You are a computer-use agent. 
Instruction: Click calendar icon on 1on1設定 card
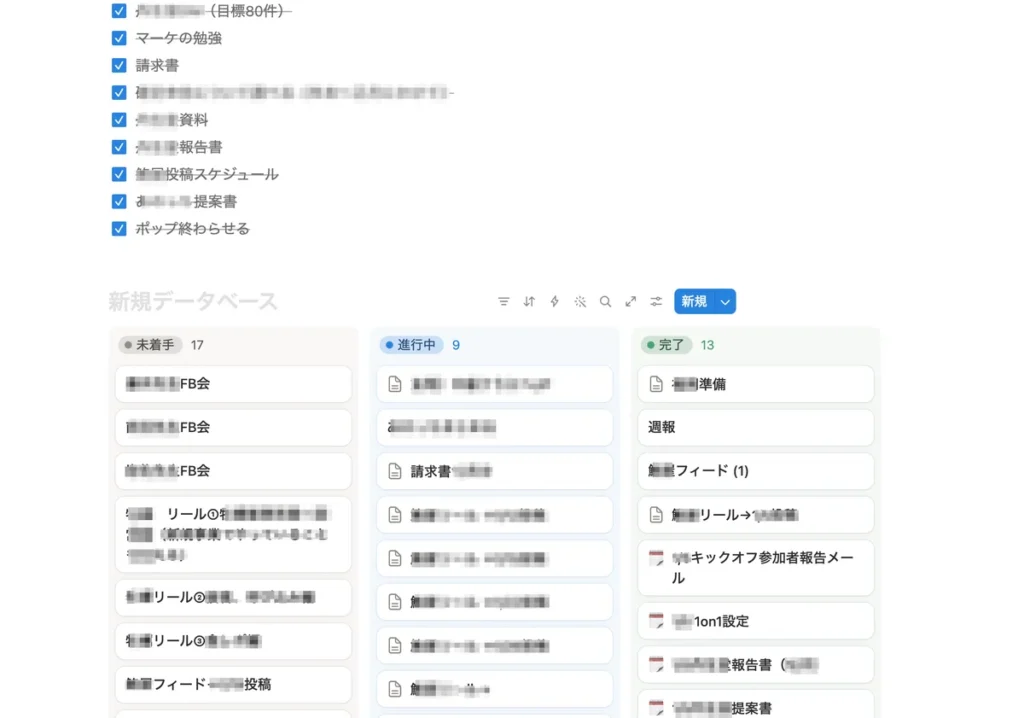pos(656,621)
